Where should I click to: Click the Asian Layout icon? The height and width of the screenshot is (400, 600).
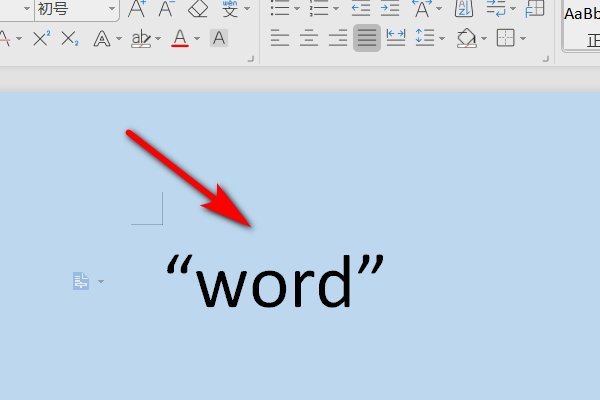422,8
